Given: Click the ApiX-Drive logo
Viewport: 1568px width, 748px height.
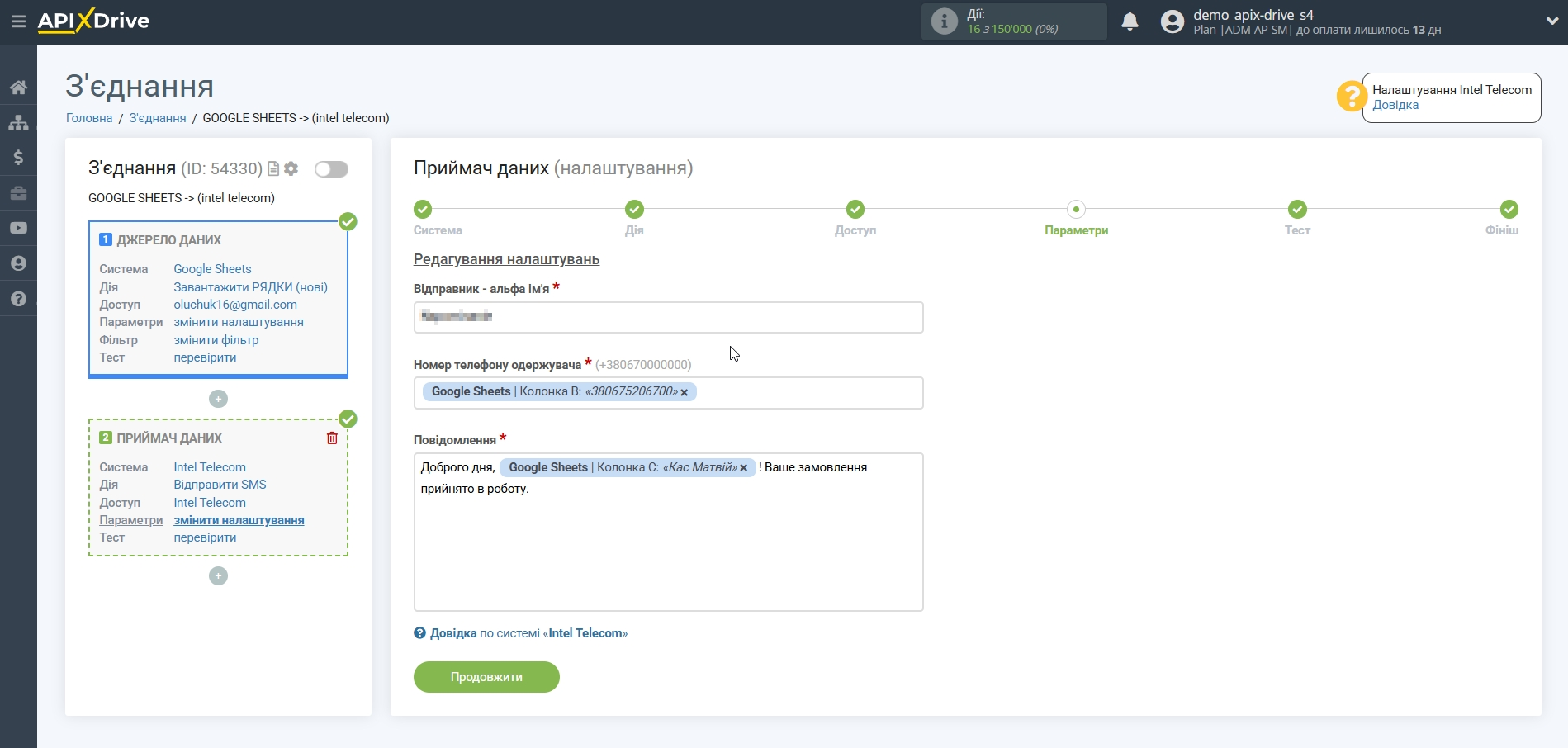Looking at the screenshot, I should click(93, 21).
